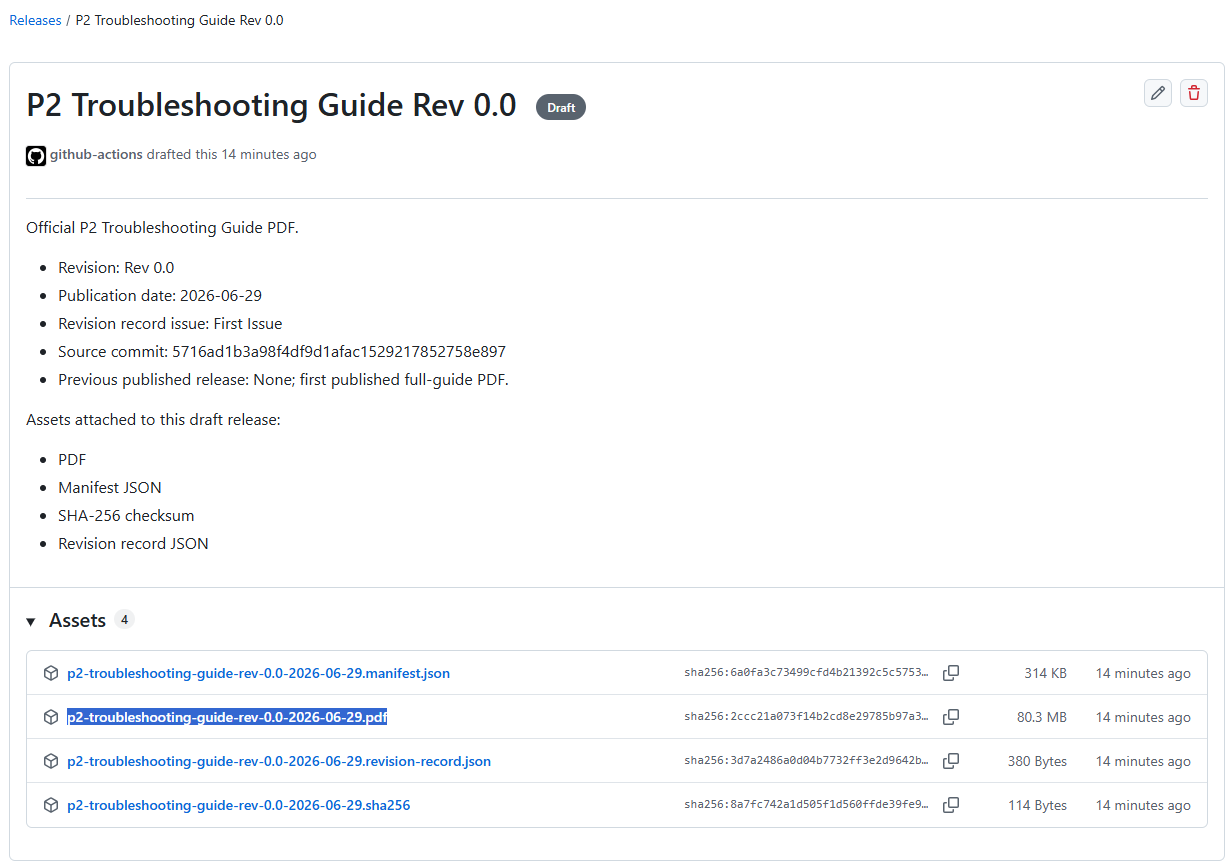Screen dimensions: 1229x863
Task: Collapse the Assets section triangle
Action: pyautogui.click(x=31, y=622)
